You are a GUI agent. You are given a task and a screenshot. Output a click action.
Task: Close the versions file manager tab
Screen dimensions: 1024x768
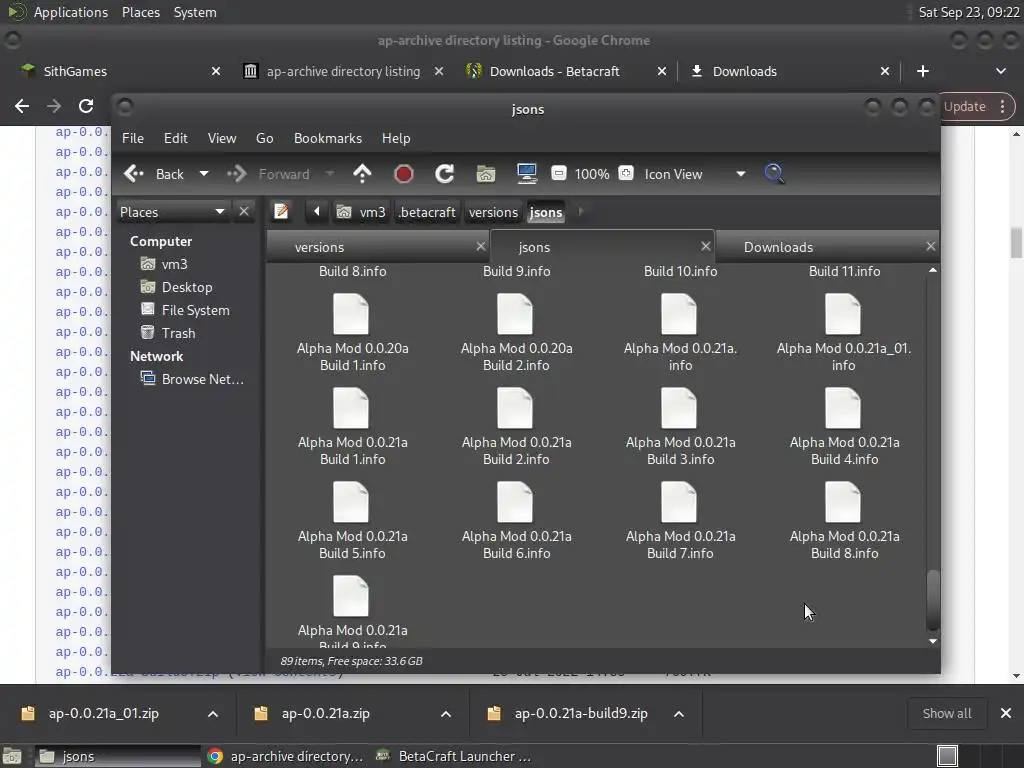coord(481,246)
